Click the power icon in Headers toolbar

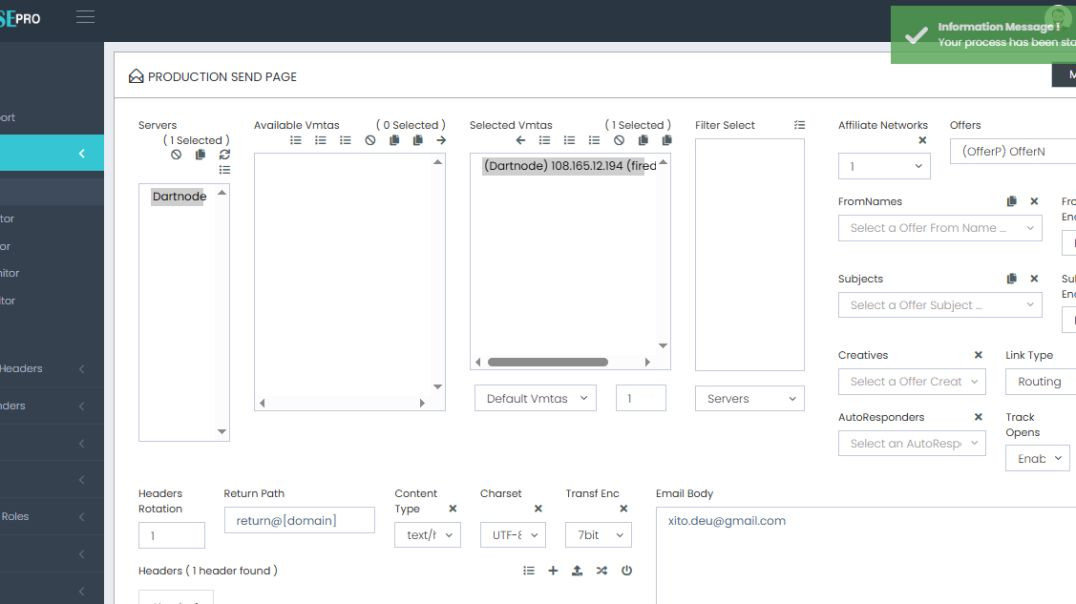click(626, 570)
